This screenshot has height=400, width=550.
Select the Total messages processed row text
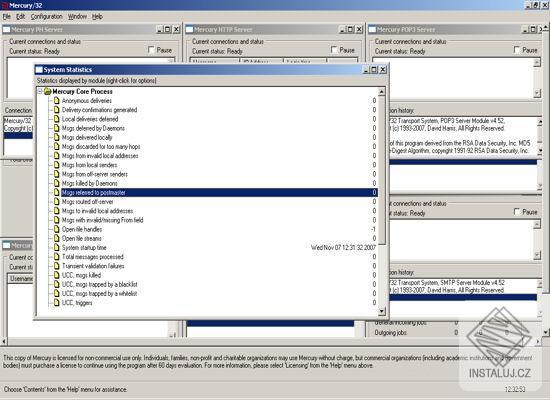(x=93, y=256)
